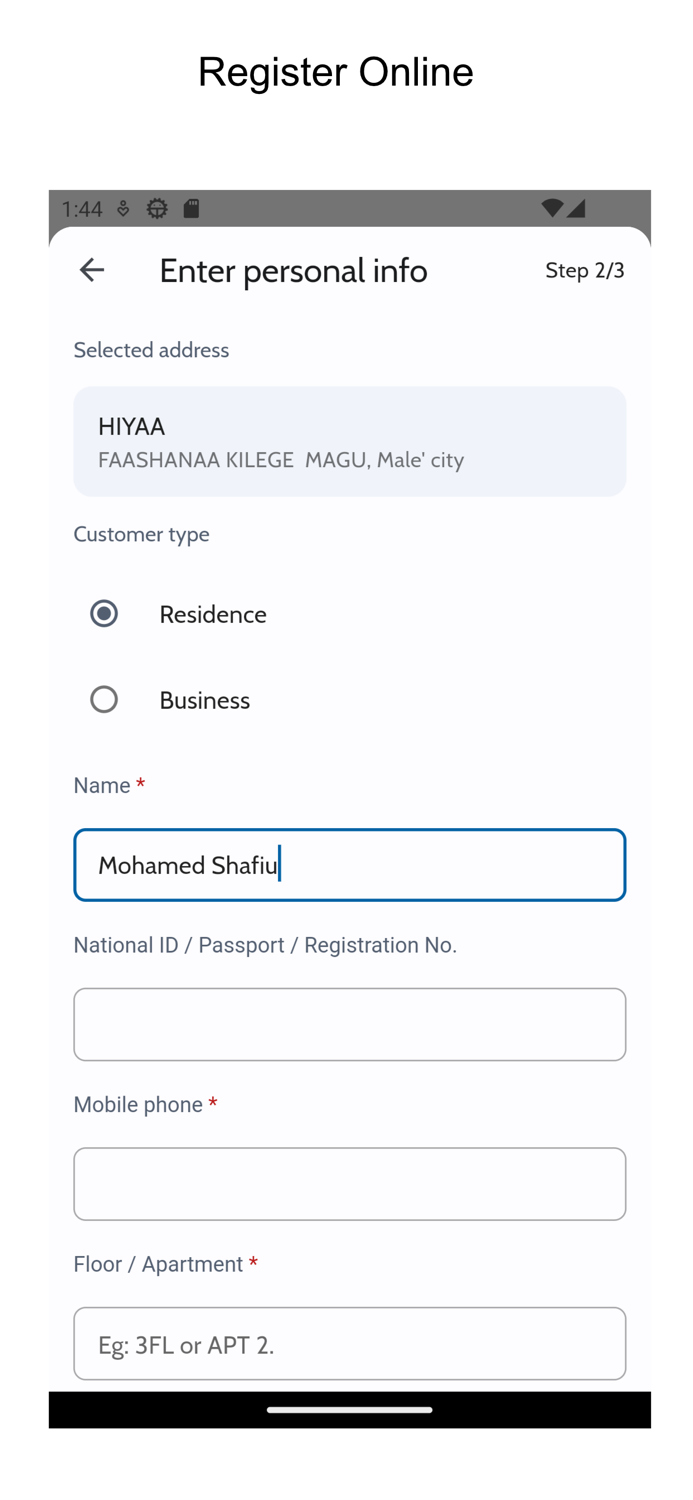
Task: Click the Register Online heading
Action: pyautogui.click(x=335, y=72)
